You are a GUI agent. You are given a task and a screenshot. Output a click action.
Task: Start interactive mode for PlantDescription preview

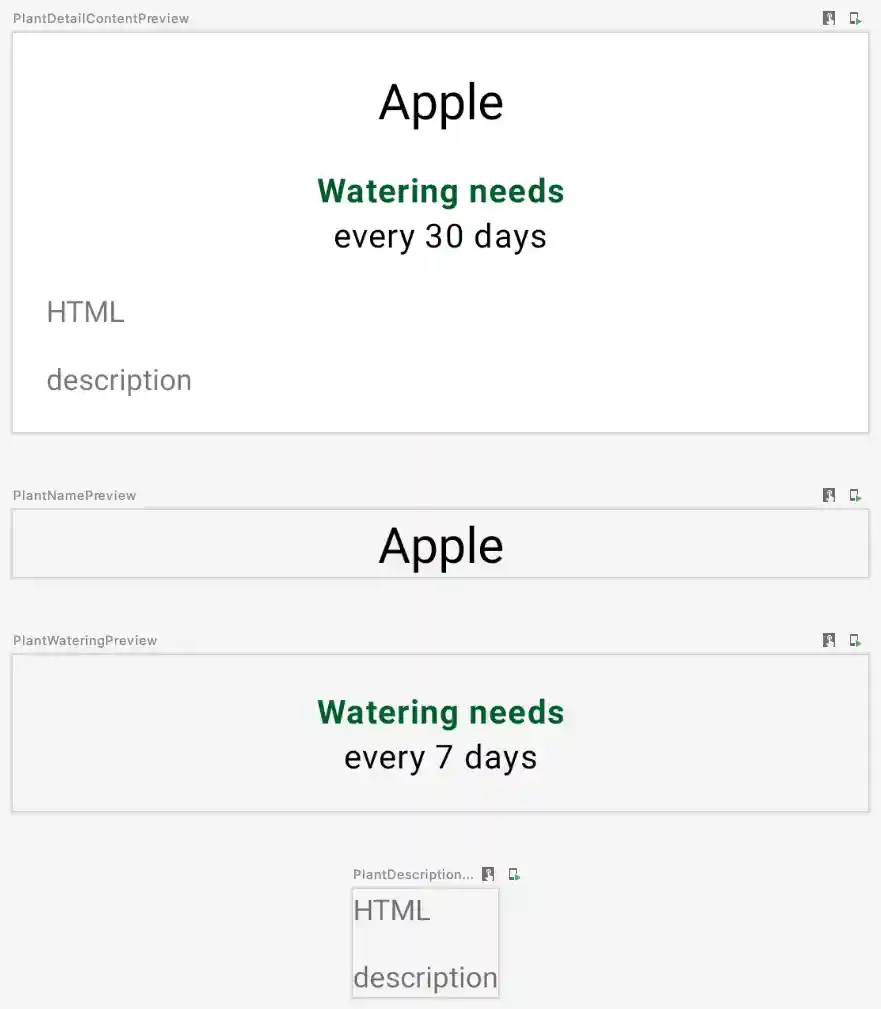click(488, 874)
